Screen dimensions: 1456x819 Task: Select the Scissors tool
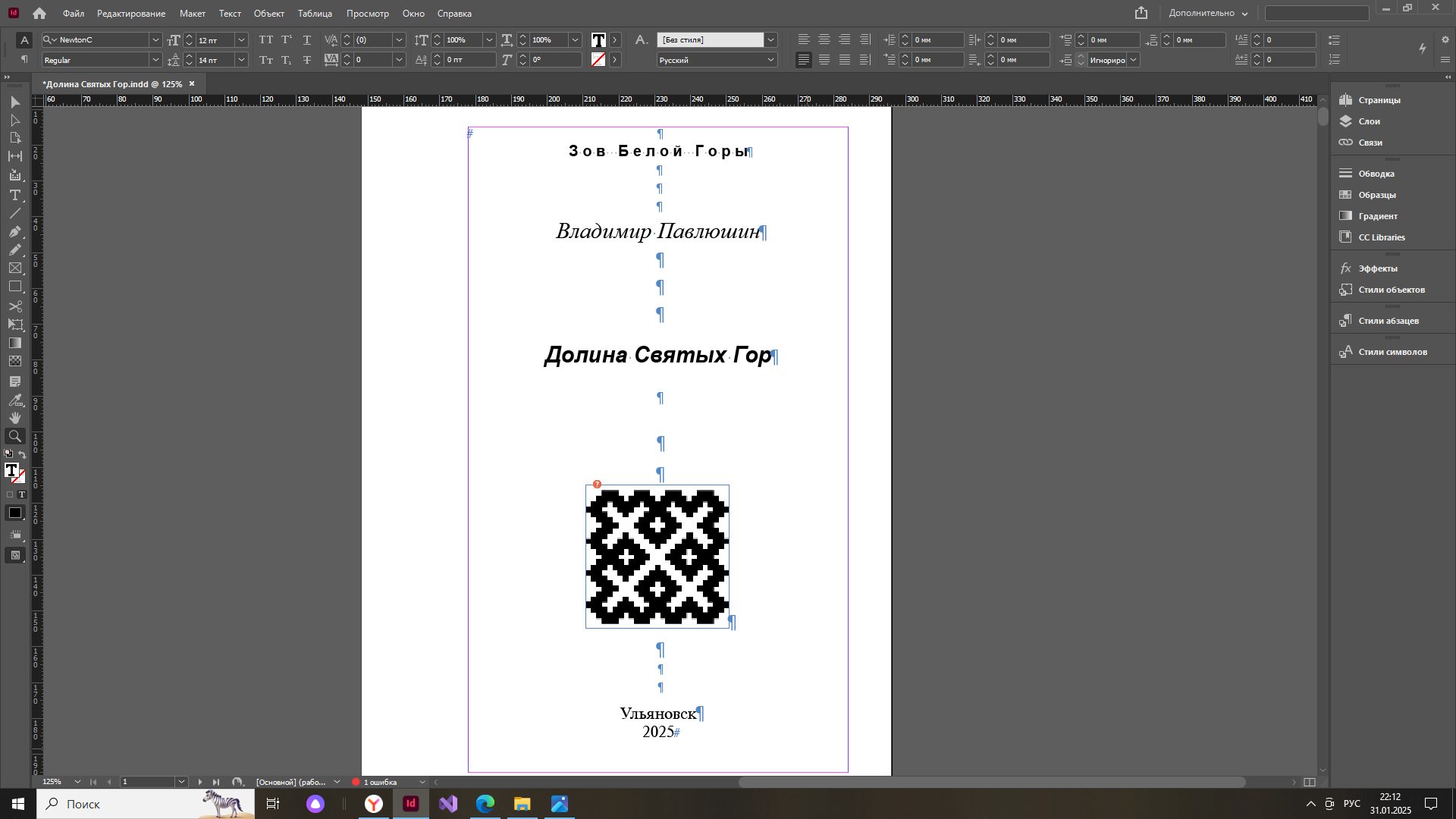tap(14, 306)
